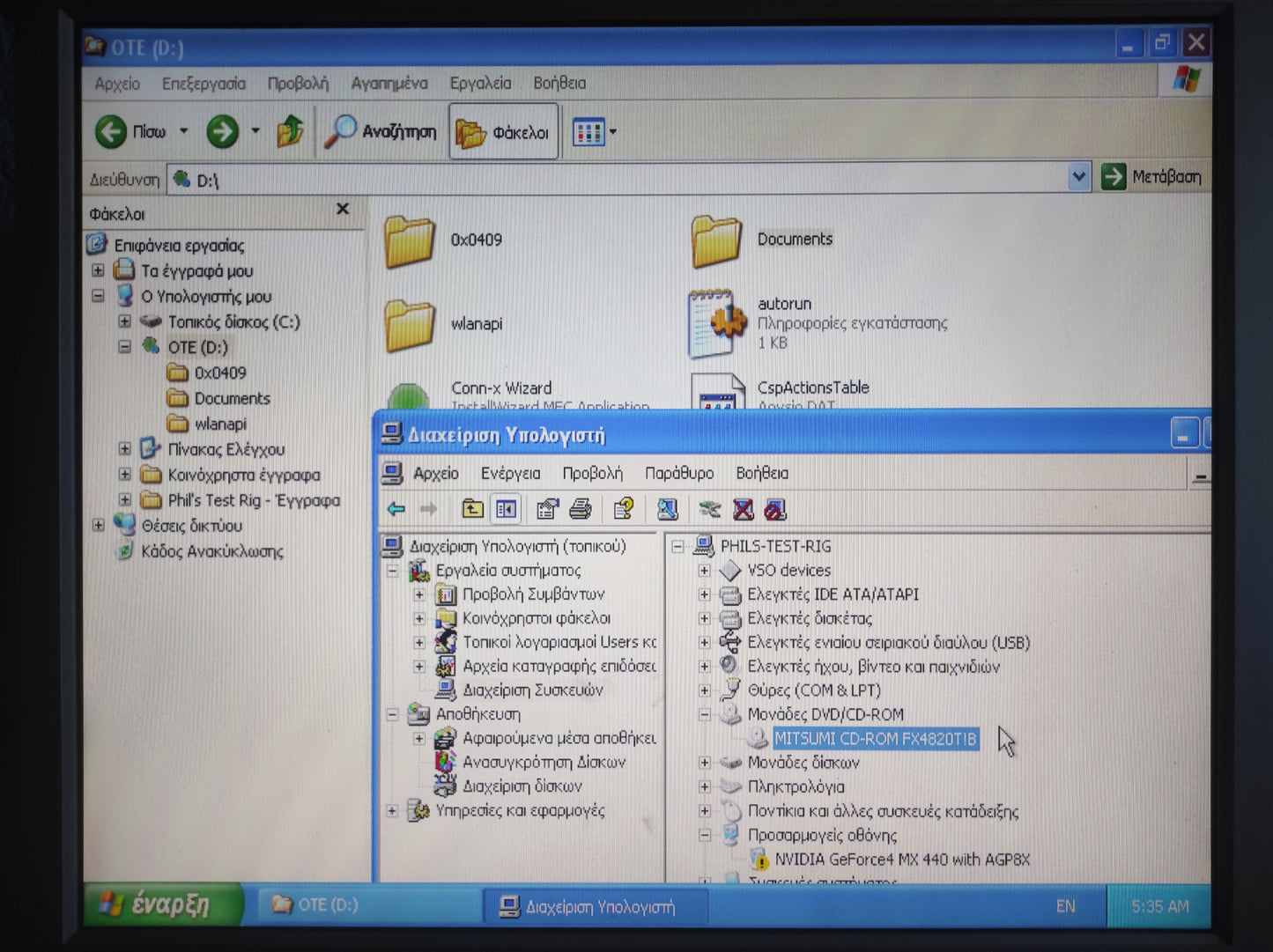Toggle the Show/Hide console tree button
Image resolution: width=1273 pixels, height=952 pixels.
pos(506,509)
